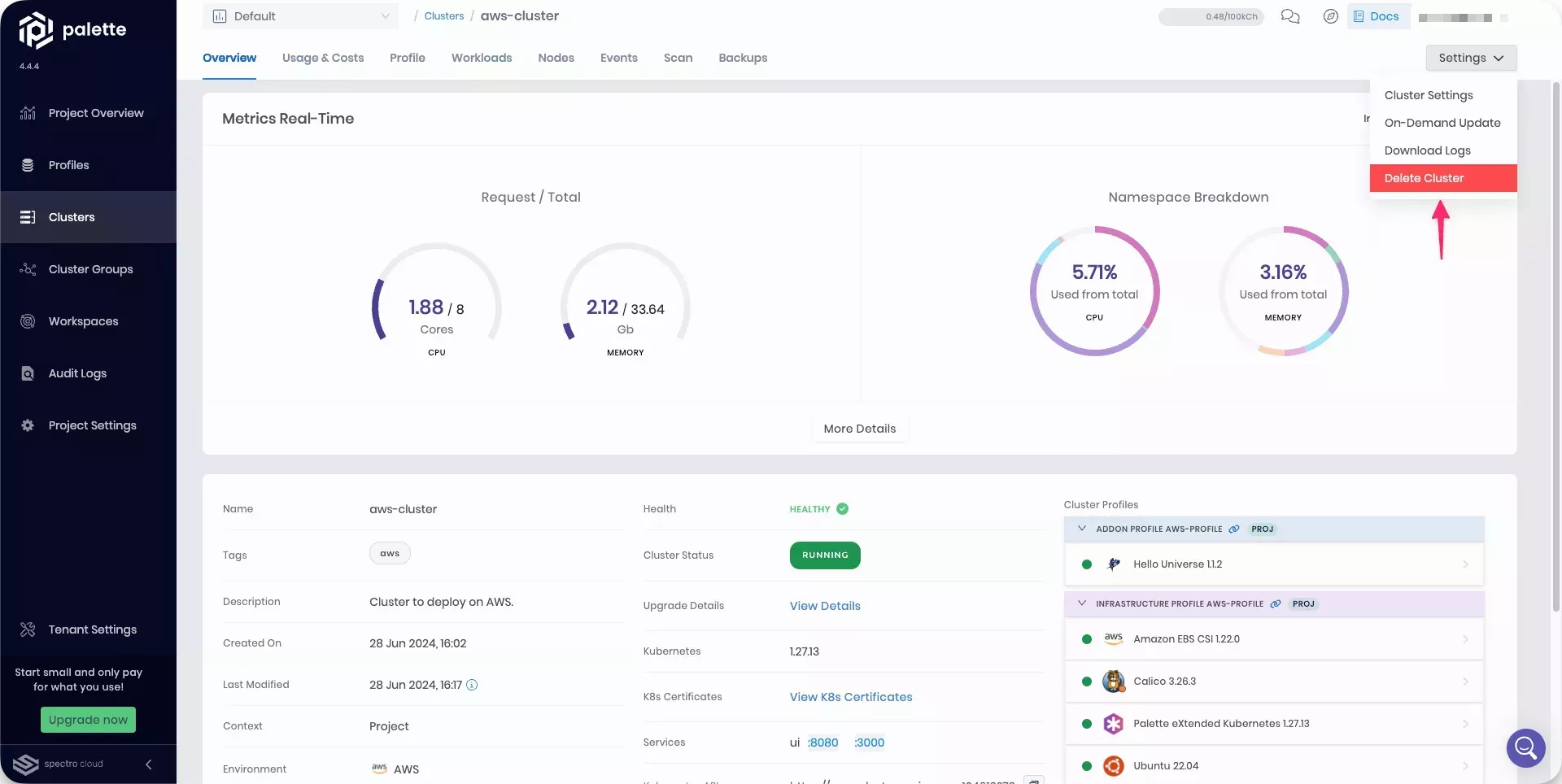1562x784 pixels.
Task: Go to the Clusters breadcrumb link
Action: pos(444,16)
